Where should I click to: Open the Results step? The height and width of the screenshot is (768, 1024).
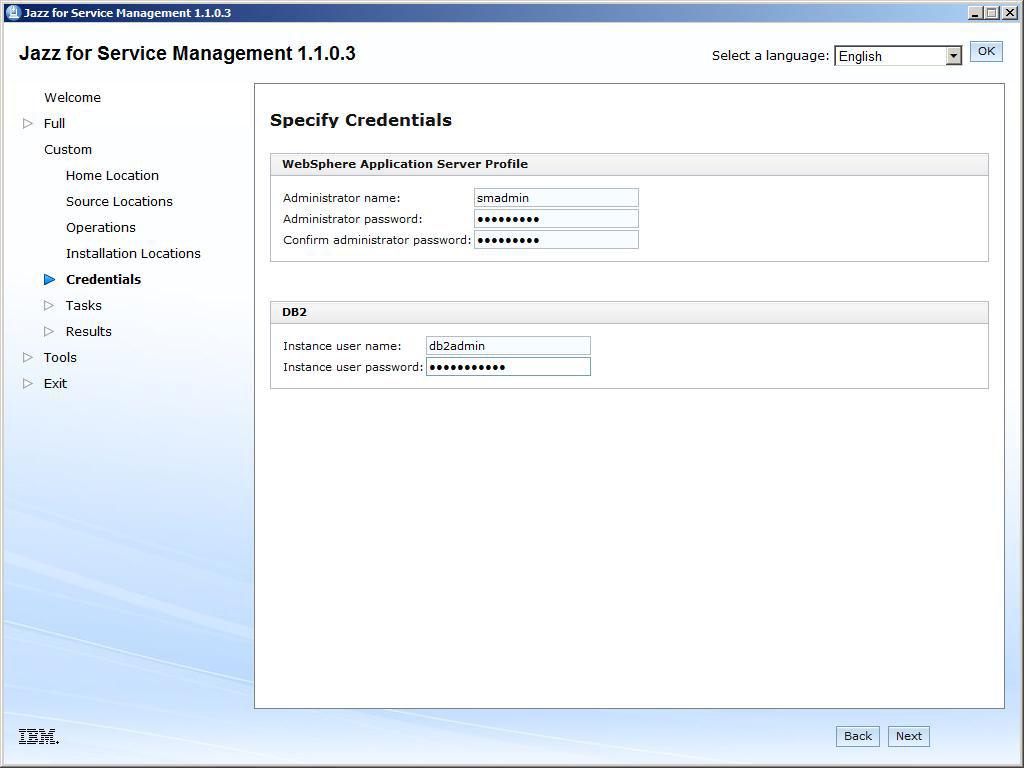click(x=89, y=332)
